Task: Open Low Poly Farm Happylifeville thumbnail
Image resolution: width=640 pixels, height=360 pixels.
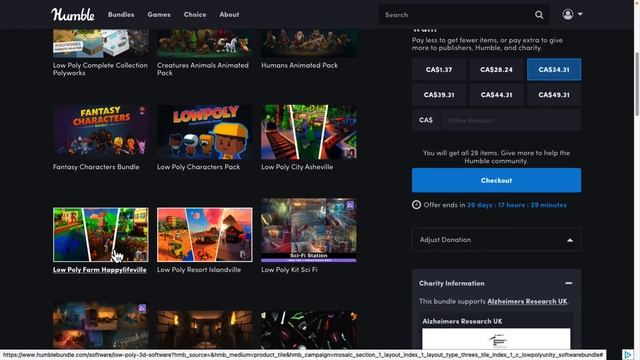Action: tap(101, 235)
